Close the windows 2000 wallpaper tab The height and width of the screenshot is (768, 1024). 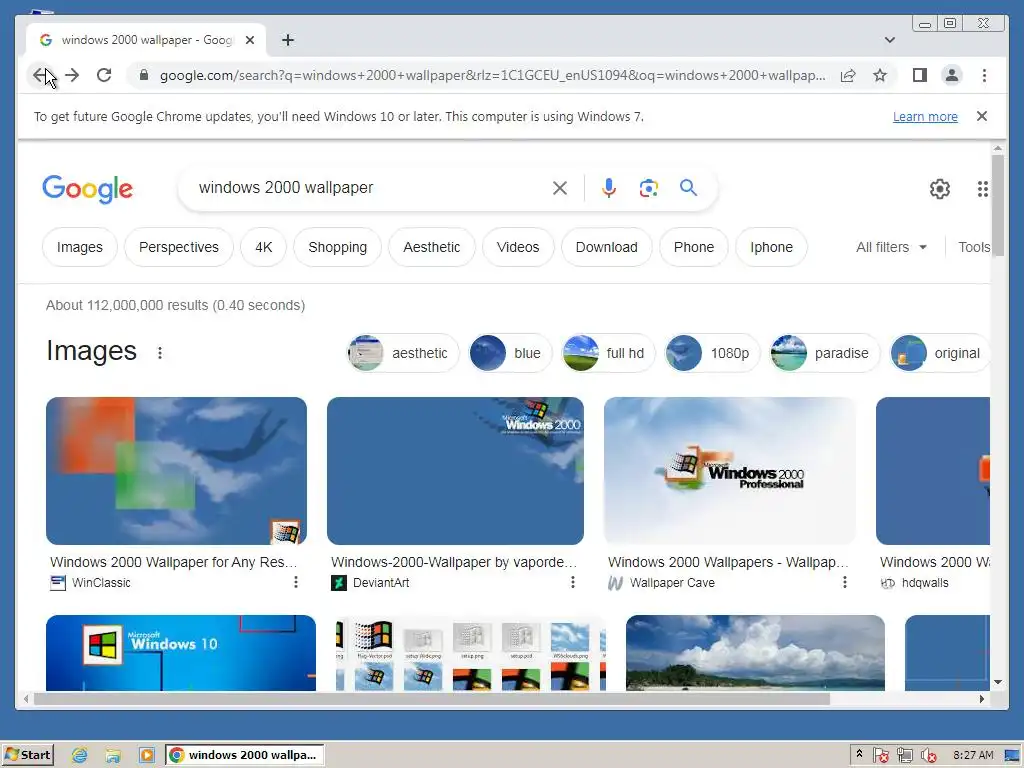click(x=249, y=40)
